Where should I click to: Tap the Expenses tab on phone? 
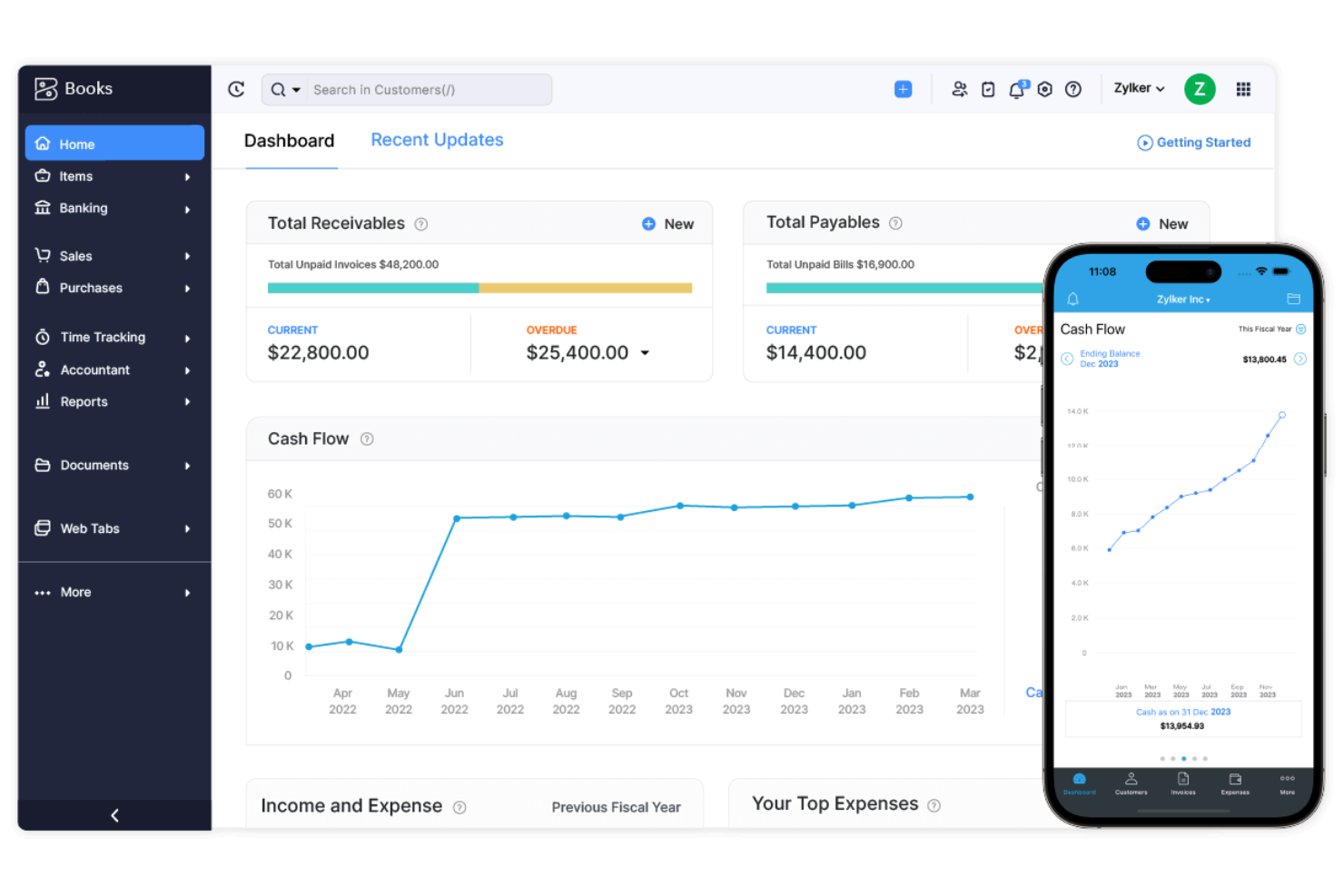tap(1235, 783)
